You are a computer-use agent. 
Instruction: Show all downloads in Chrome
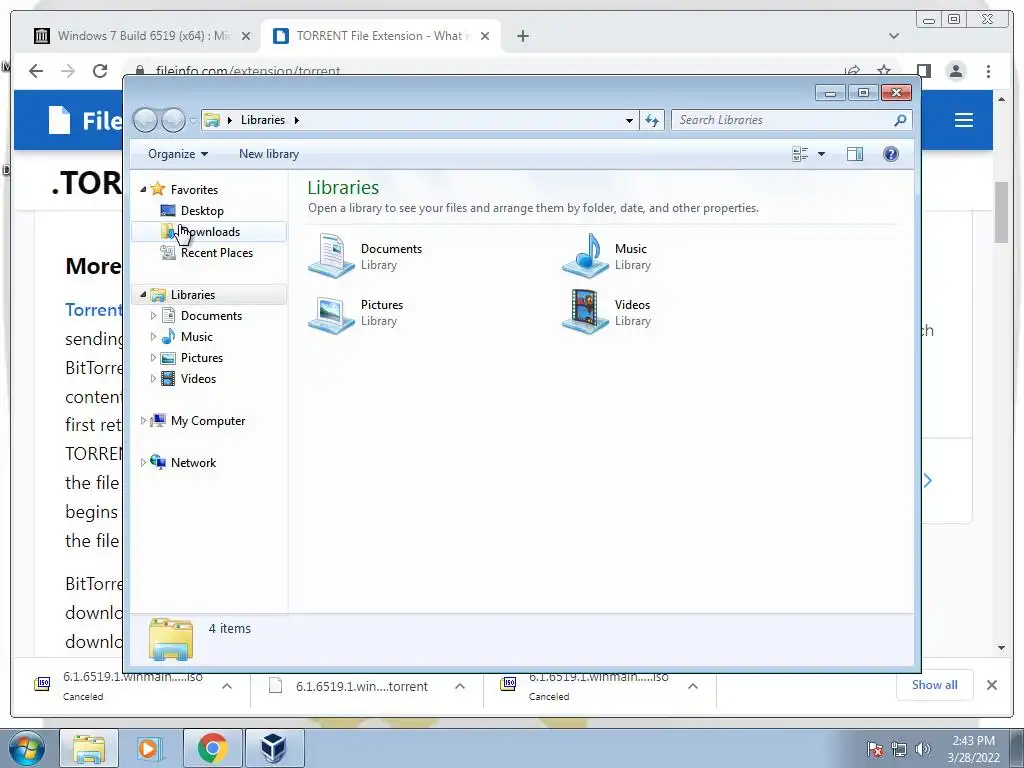point(935,684)
